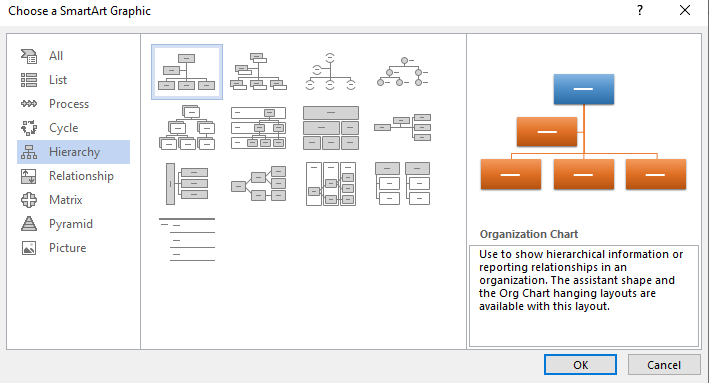
Task: Pick the Horizontal Hierarchy layout
Action: [259, 184]
